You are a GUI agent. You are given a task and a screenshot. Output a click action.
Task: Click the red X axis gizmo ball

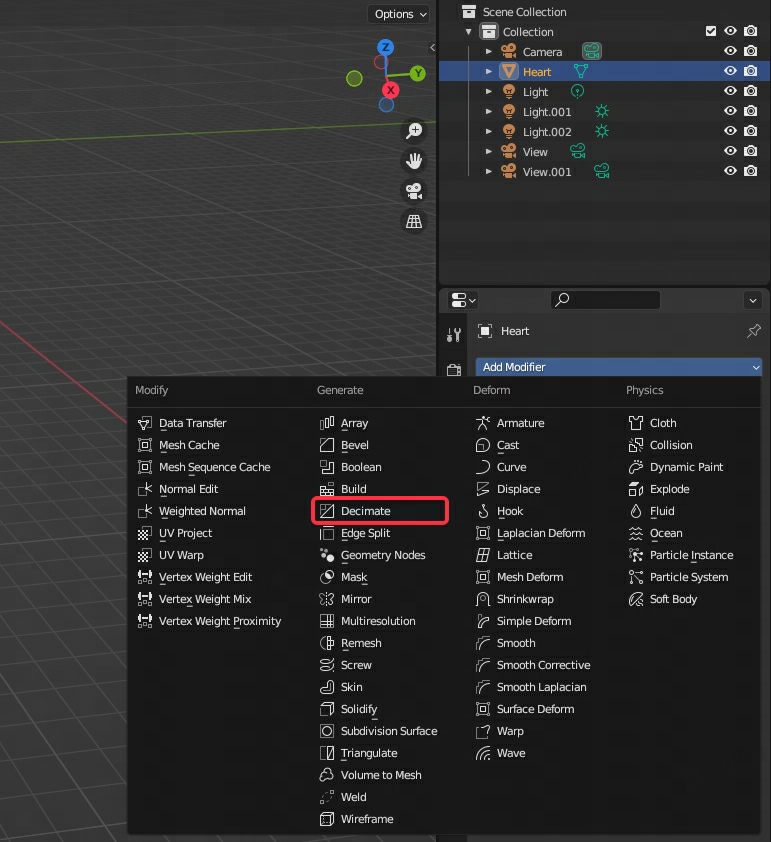tap(391, 90)
